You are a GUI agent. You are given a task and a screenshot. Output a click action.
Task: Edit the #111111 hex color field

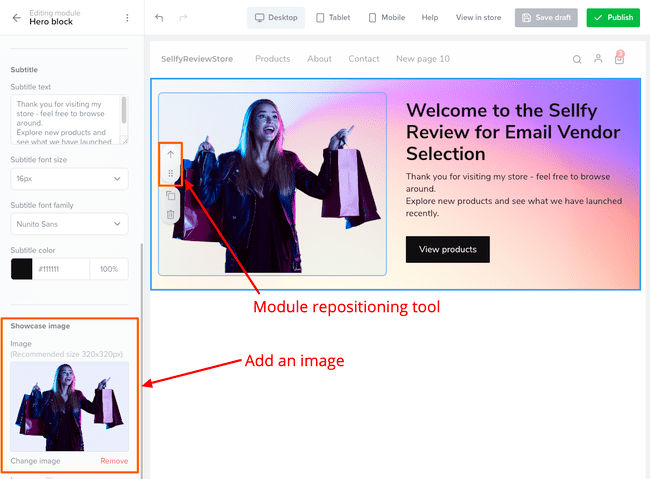(61, 269)
